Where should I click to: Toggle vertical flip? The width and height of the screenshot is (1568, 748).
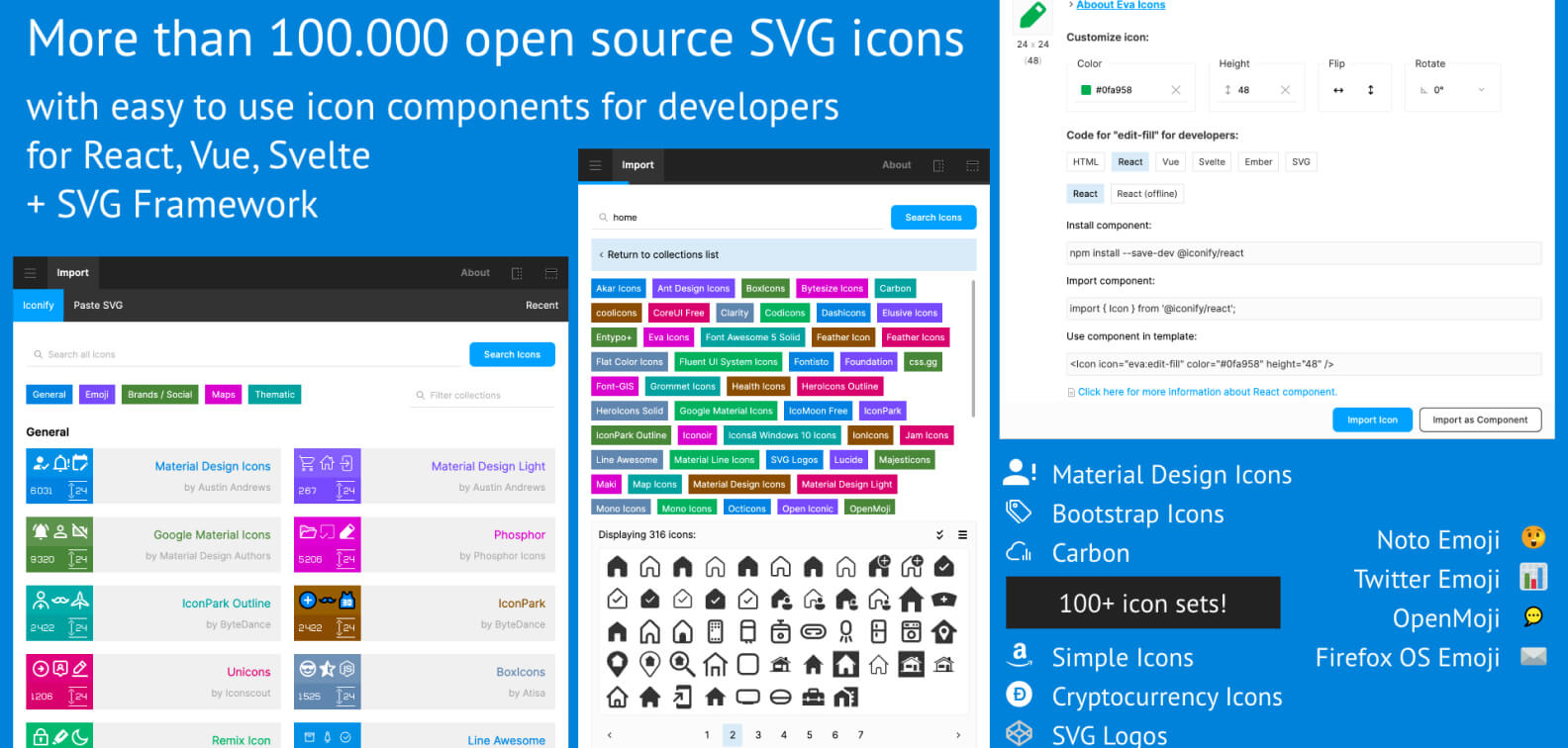click(1371, 90)
